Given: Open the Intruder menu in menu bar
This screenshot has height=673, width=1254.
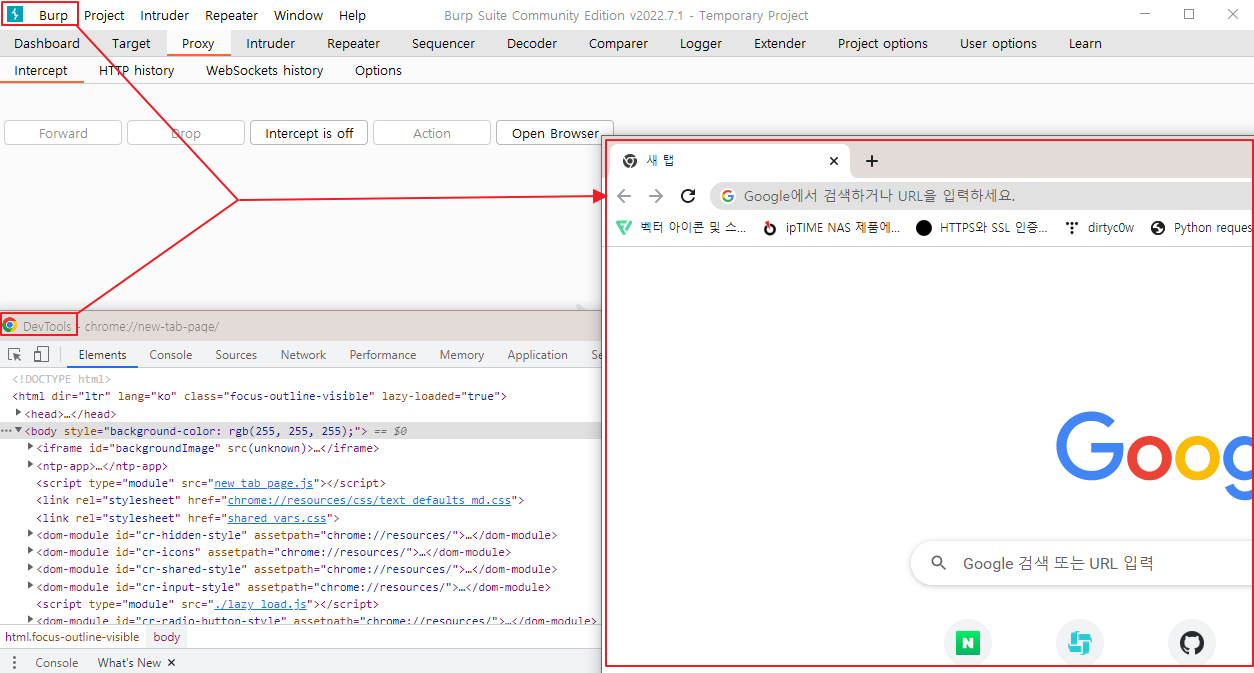Looking at the screenshot, I should pos(165,15).
